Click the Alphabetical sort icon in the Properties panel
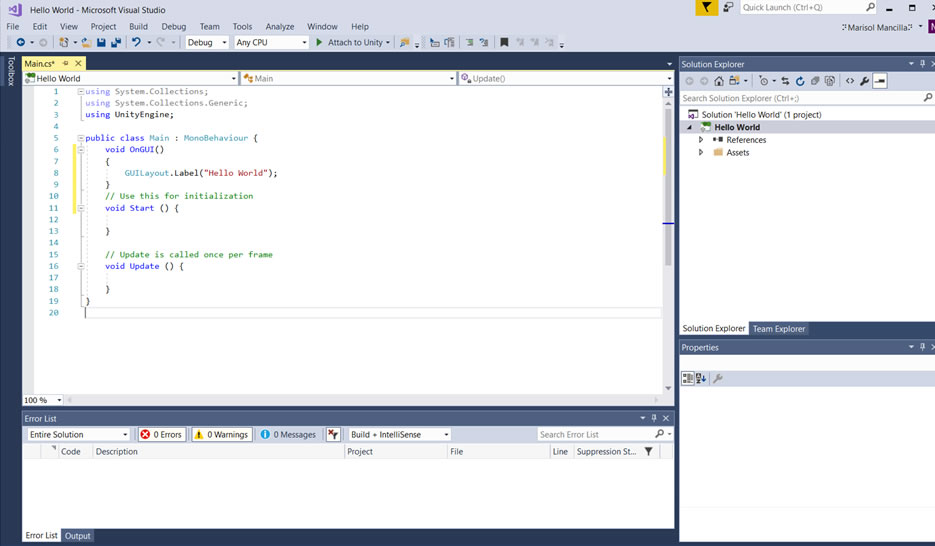This screenshot has width=935, height=546. click(701, 378)
